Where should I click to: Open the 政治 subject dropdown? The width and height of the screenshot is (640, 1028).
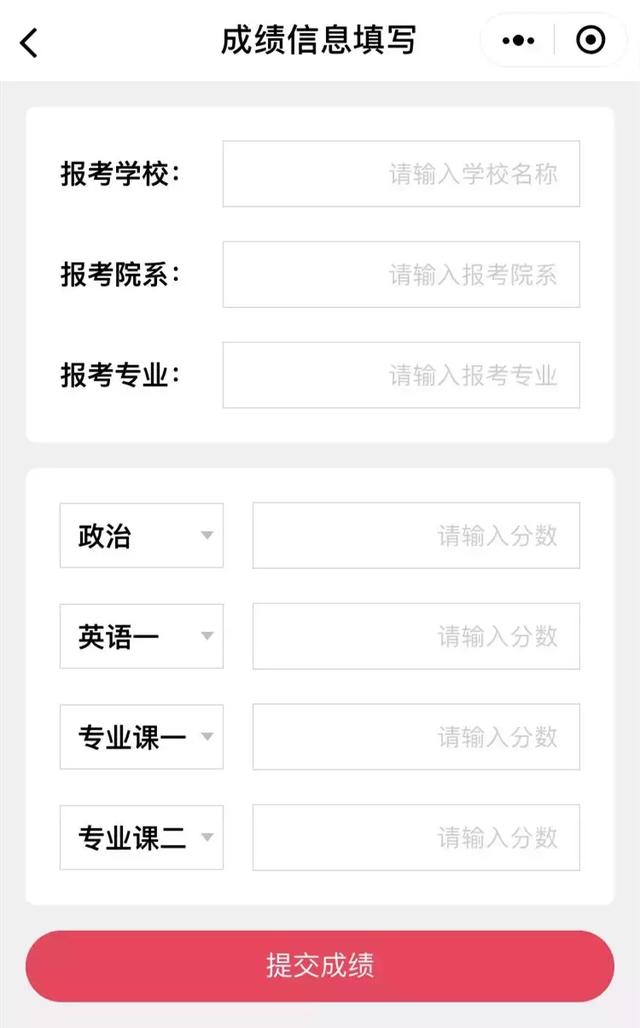[141, 535]
